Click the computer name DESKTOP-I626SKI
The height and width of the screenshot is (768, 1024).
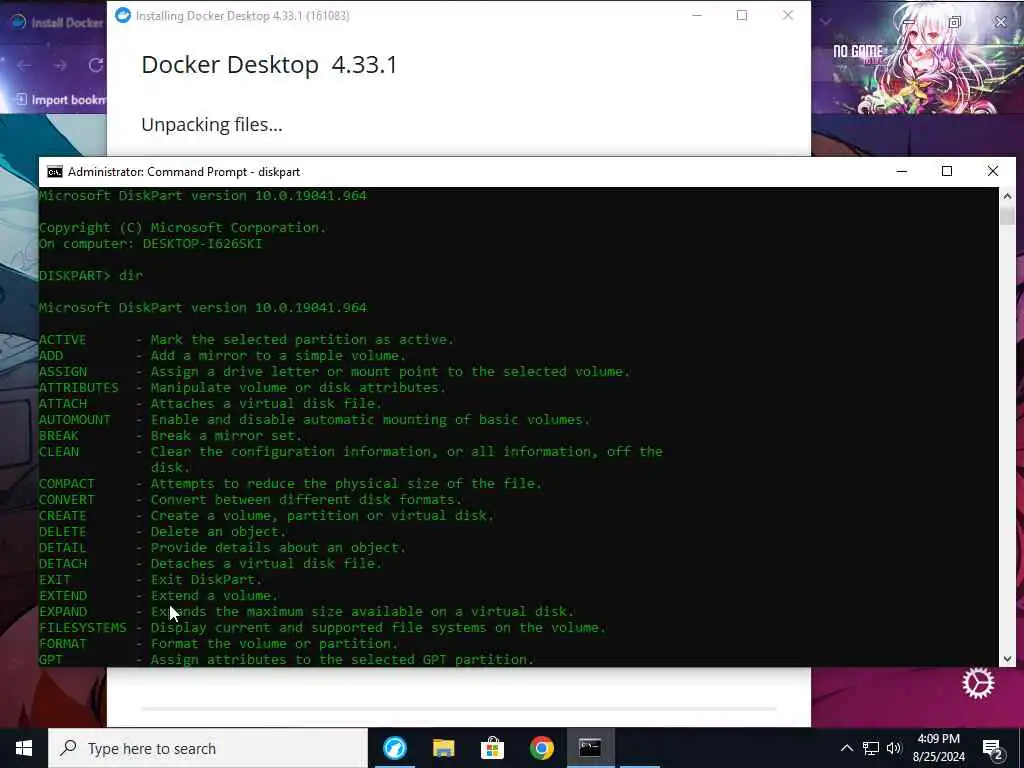tap(202, 244)
